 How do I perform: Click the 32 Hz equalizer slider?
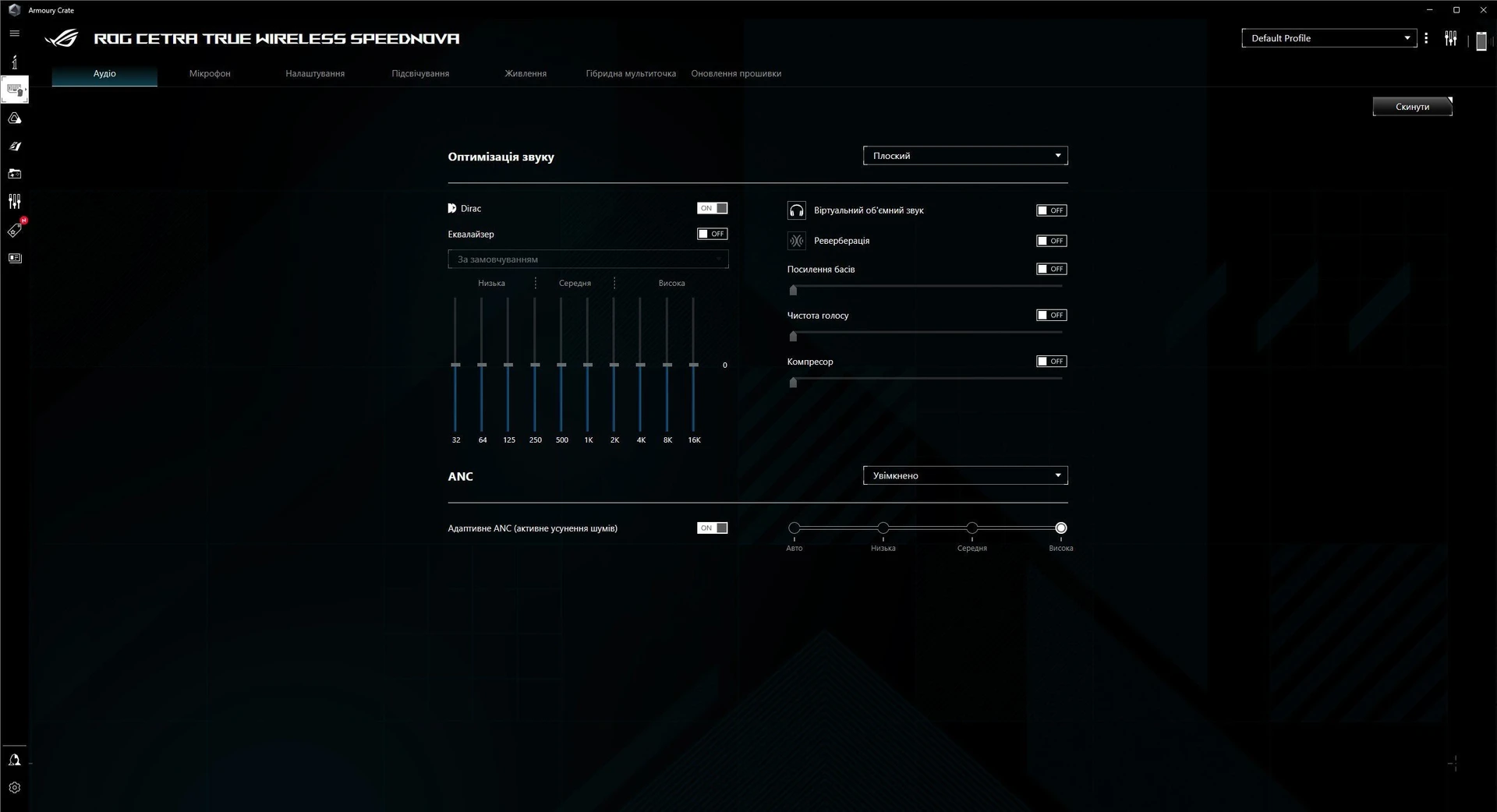[x=455, y=365]
